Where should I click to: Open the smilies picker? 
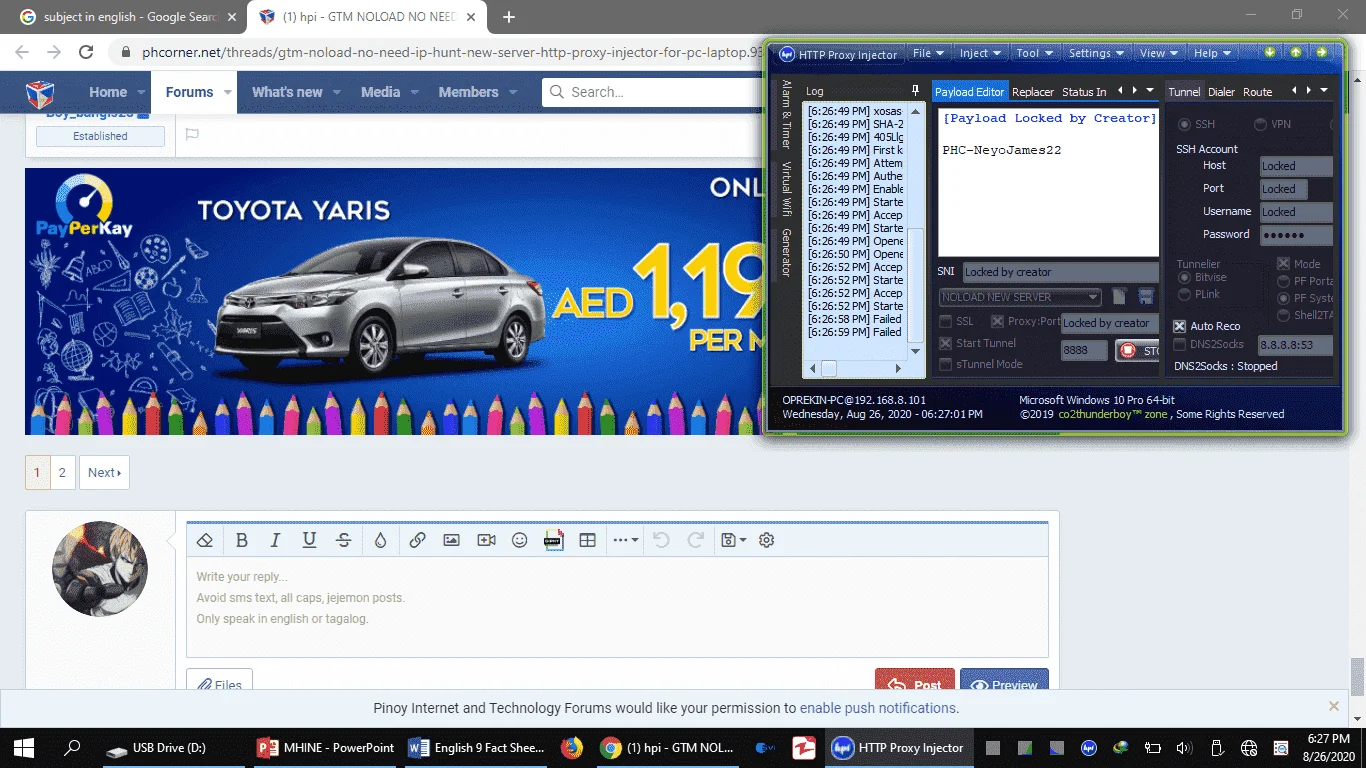(x=519, y=540)
